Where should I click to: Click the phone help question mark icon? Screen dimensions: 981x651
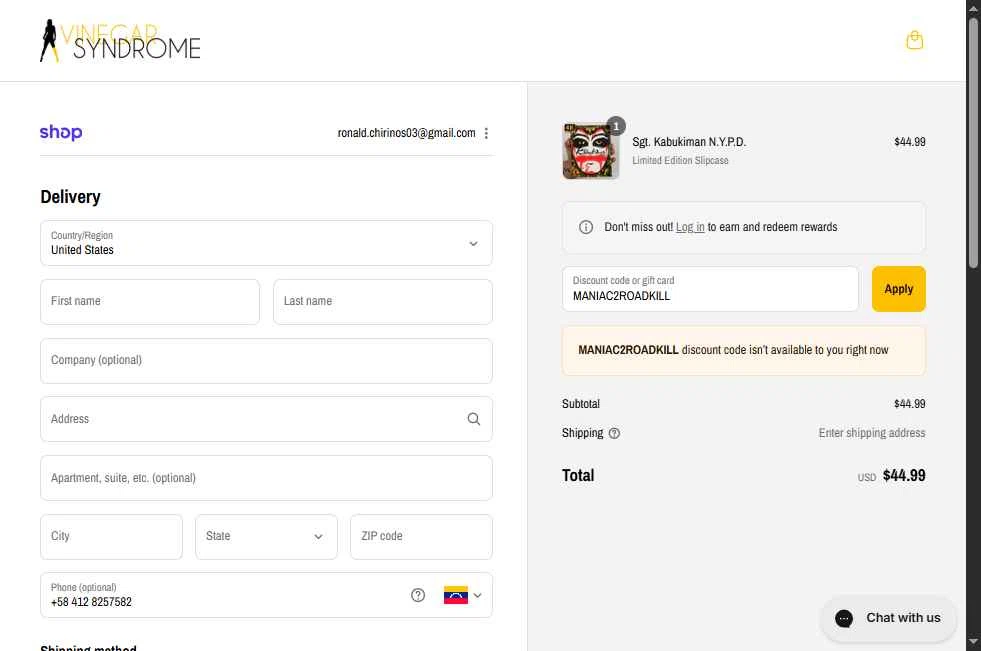pyautogui.click(x=418, y=595)
